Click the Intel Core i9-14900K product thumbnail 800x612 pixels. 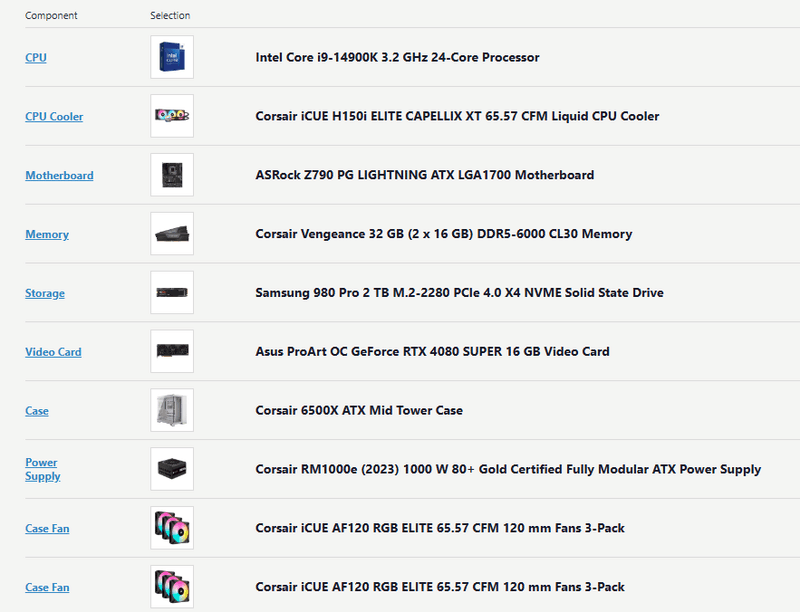[171, 57]
